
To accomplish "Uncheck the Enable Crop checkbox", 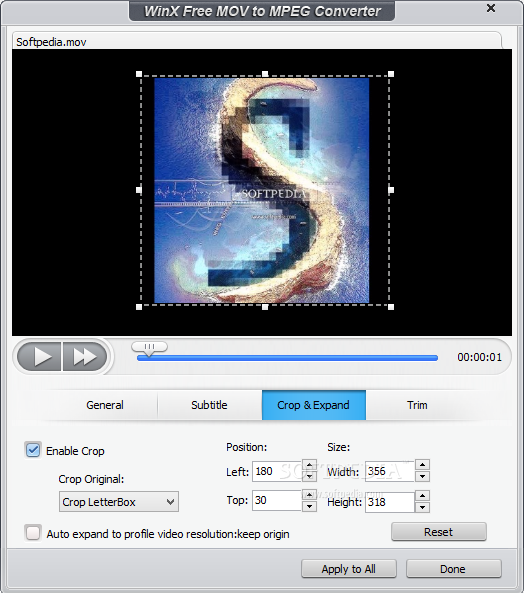I will (33, 450).
